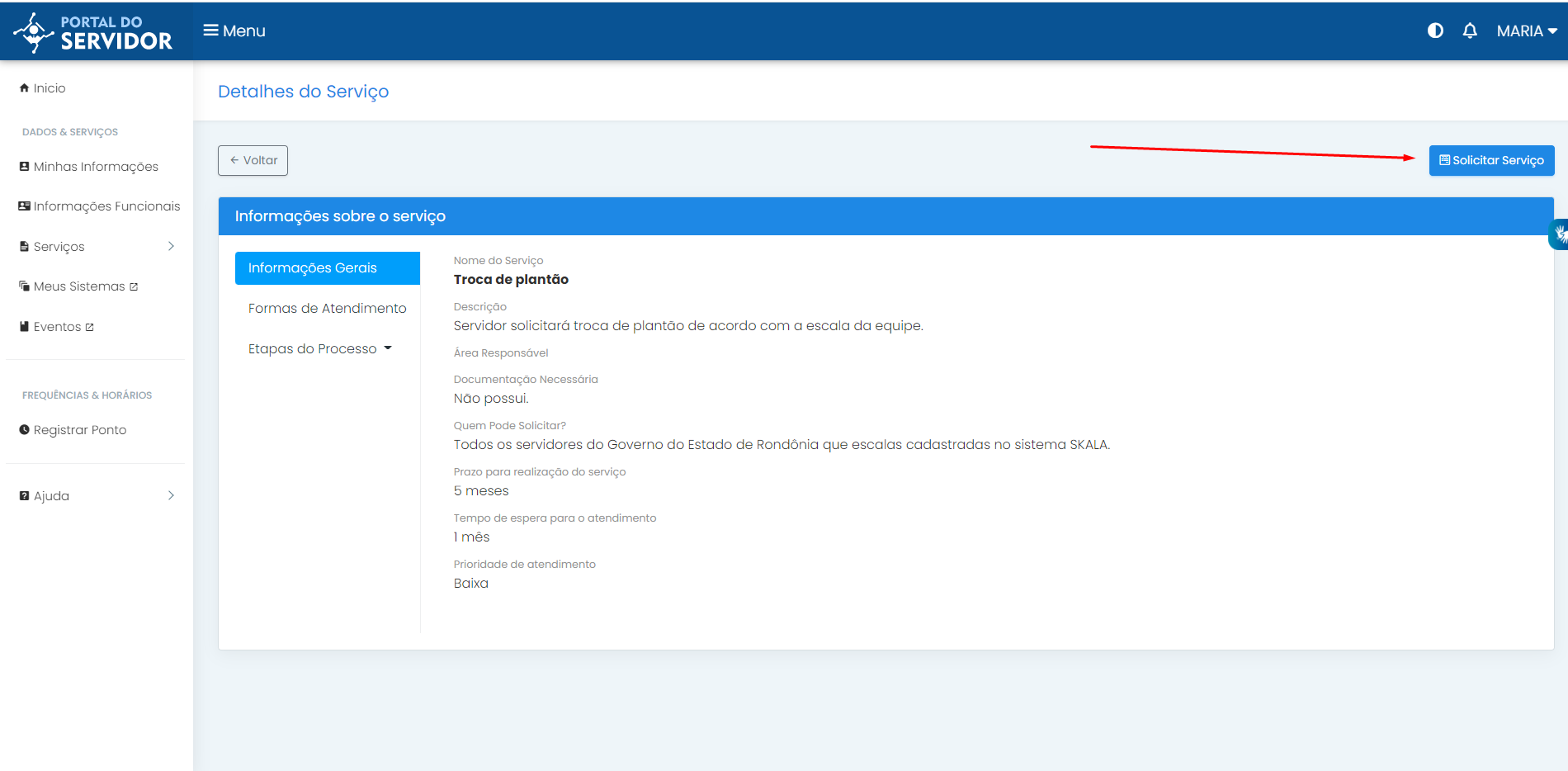Open Meus Sistemas external link

[78, 286]
